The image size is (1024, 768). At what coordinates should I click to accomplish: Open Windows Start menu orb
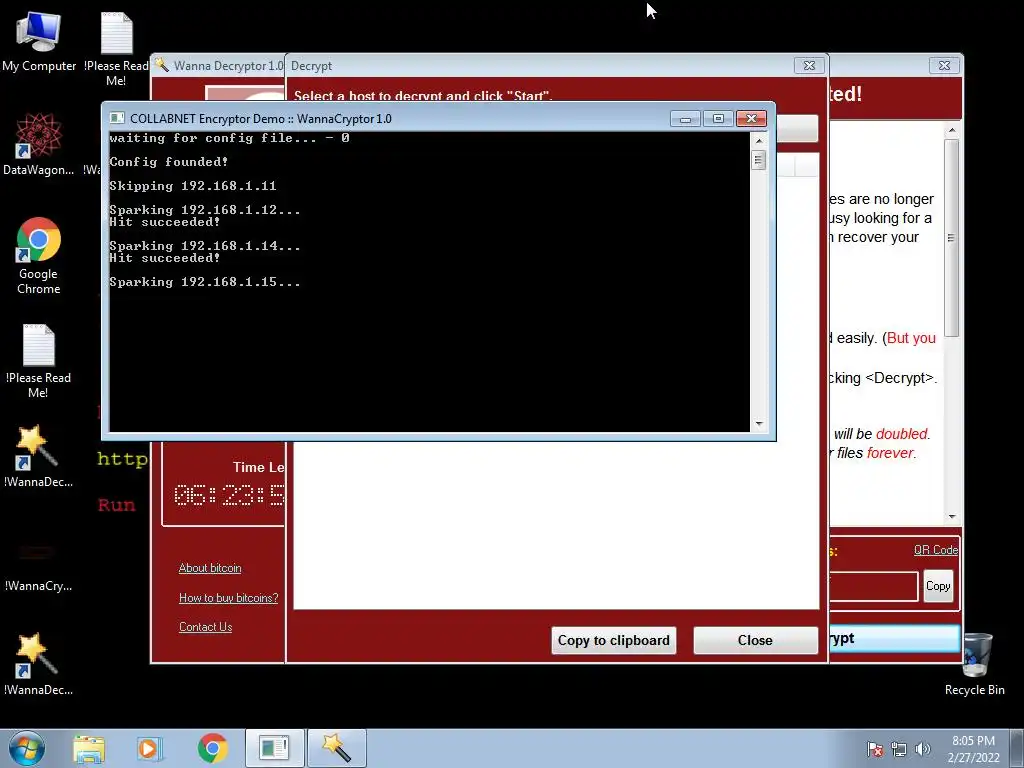(x=27, y=748)
